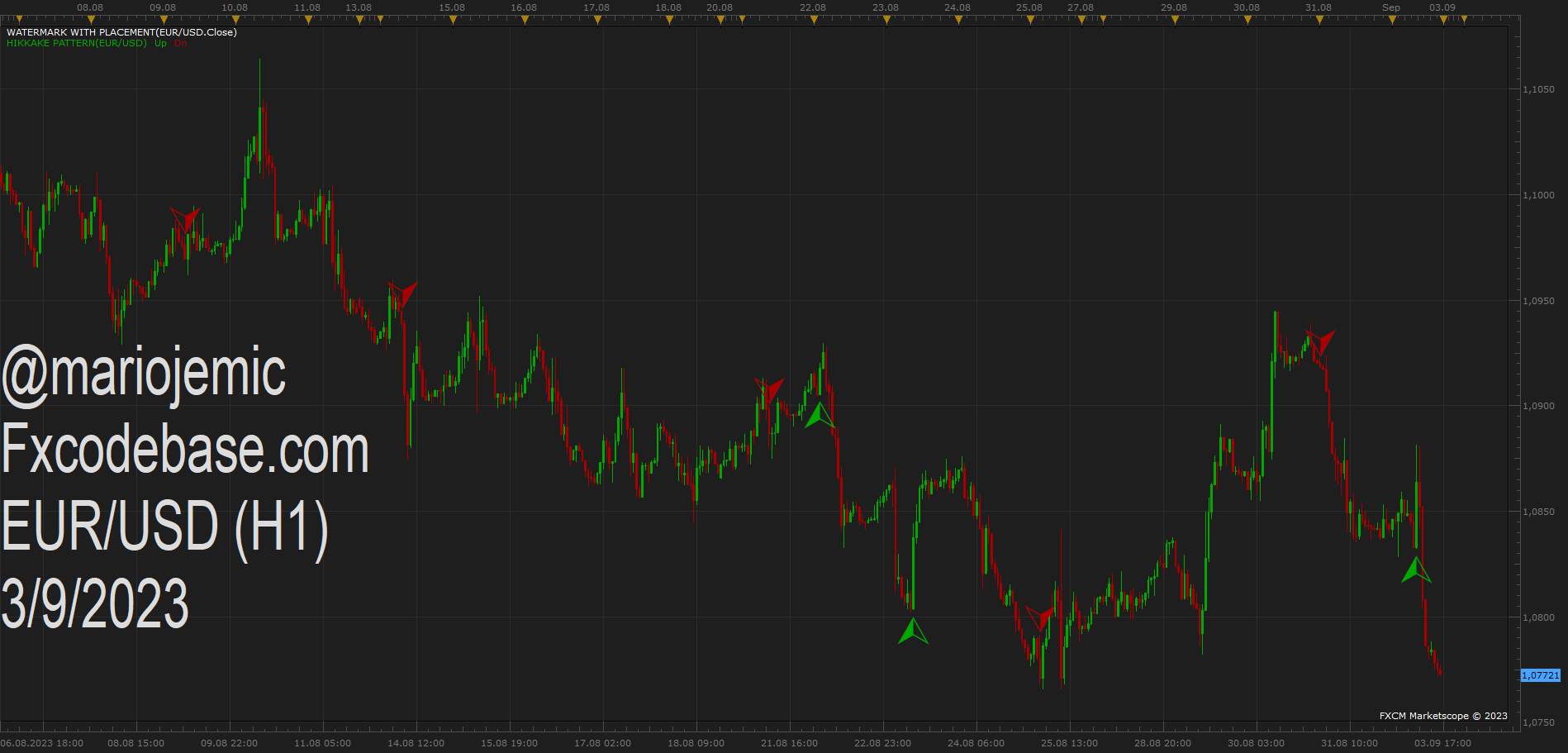Click the day marker under Sep

coord(1392,20)
